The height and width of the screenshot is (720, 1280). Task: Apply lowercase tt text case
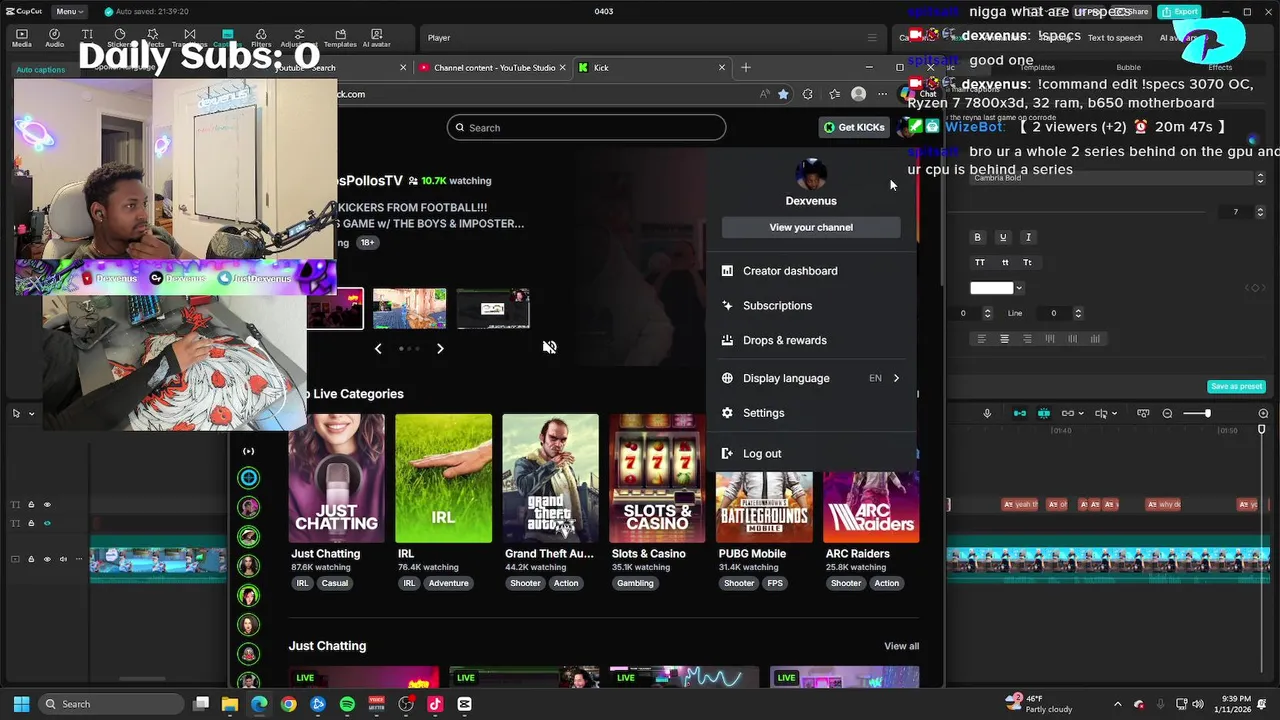pyautogui.click(x=1005, y=262)
